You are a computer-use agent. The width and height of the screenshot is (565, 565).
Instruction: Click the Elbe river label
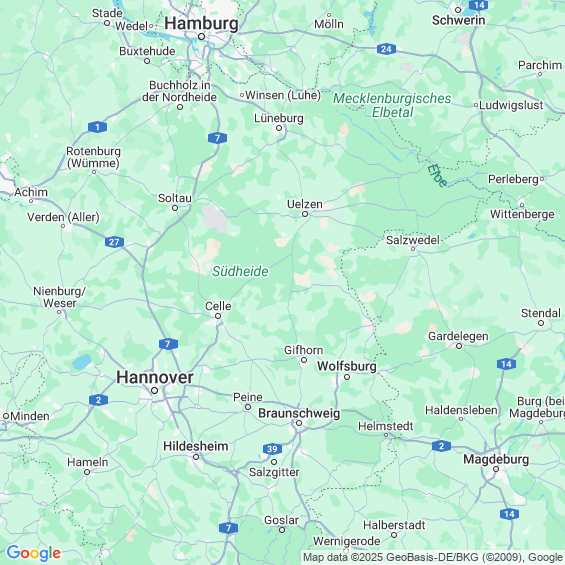click(x=438, y=176)
